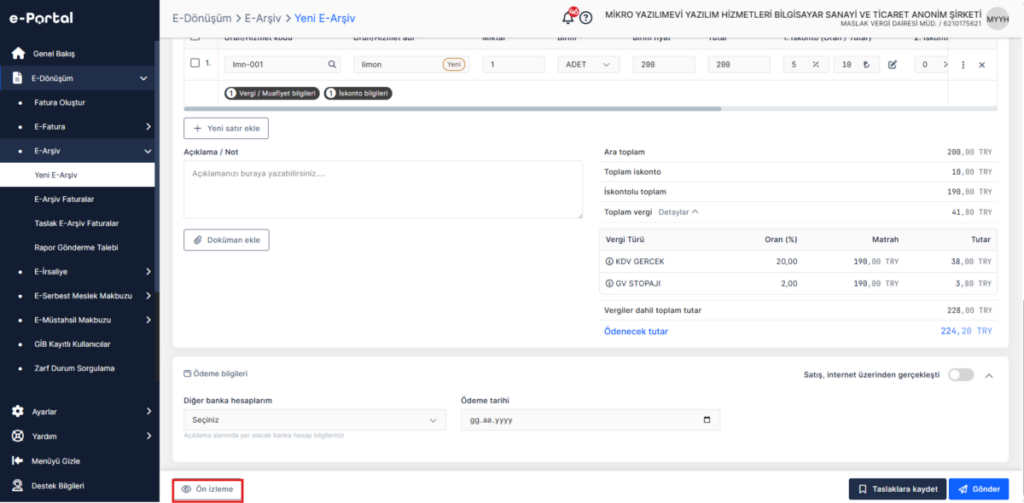Delete row 1 with the X icon
Viewport: 1024px width, 503px height.
[x=982, y=65]
